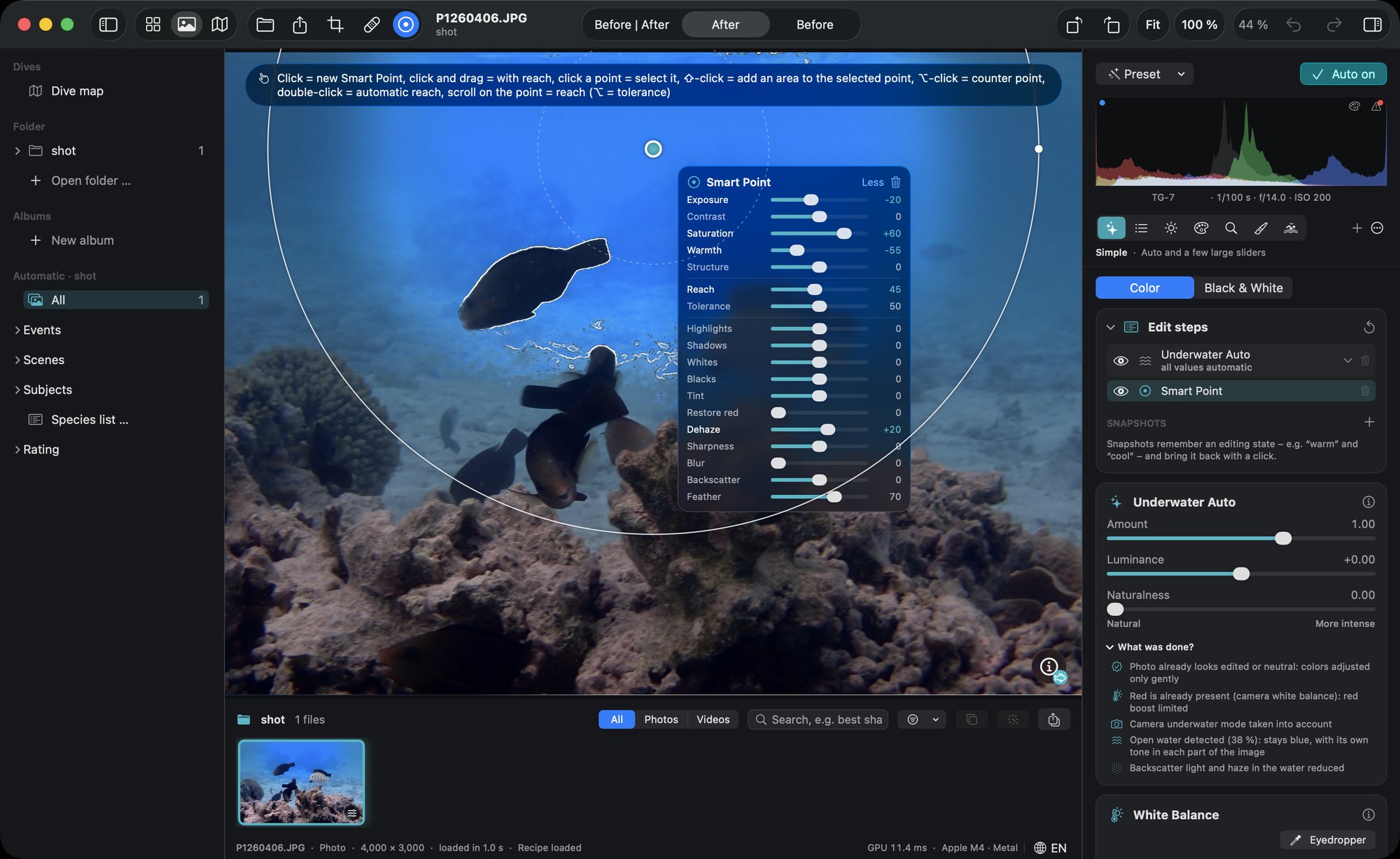Screen dimensions: 1400x859
Task: Select the P1260406.JPG filmstrip thumbnail
Action: pyautogui.click(x=301, y=782)
